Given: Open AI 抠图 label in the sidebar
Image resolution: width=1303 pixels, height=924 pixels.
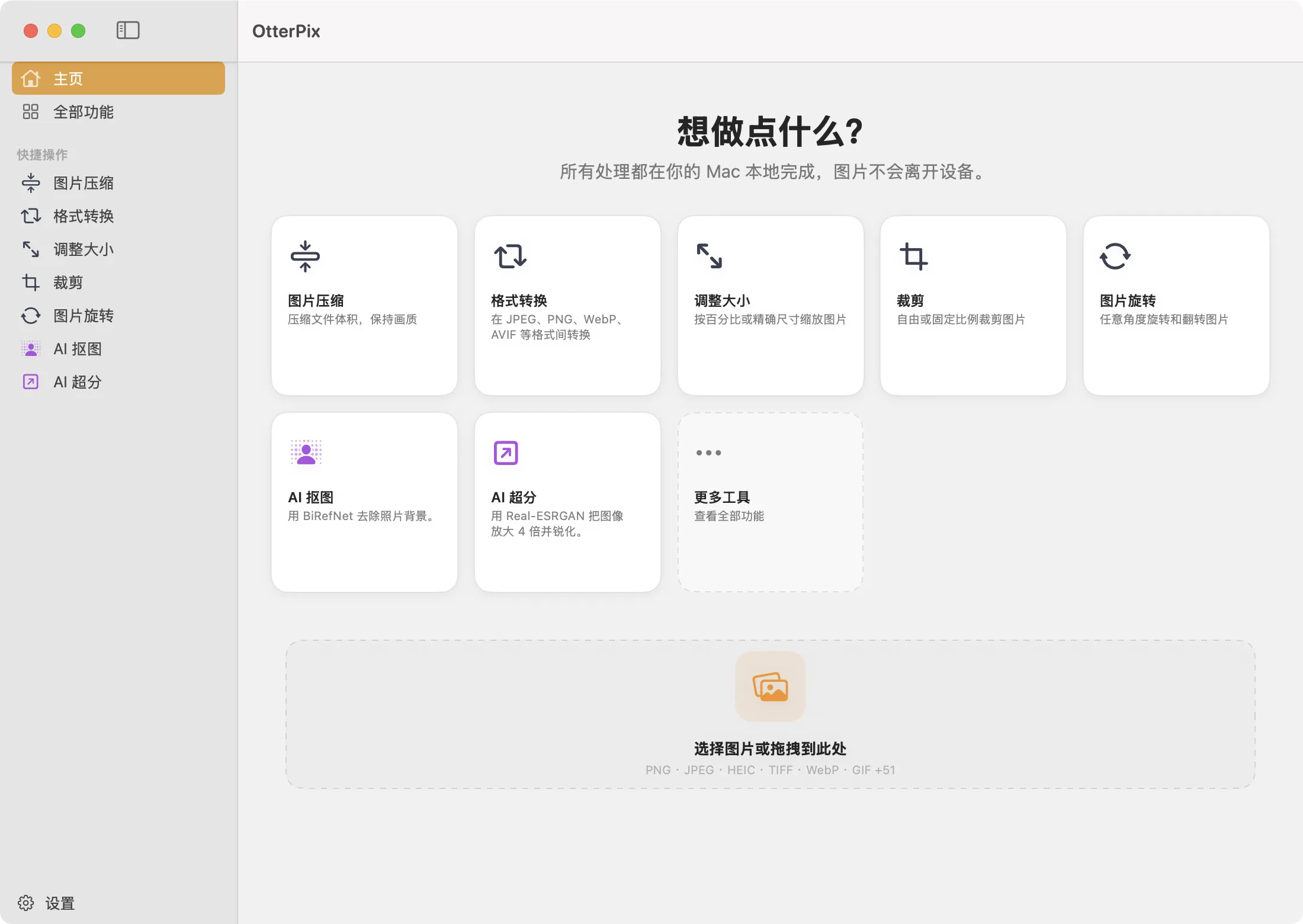Looking at the screenshot, I should 78,349.
